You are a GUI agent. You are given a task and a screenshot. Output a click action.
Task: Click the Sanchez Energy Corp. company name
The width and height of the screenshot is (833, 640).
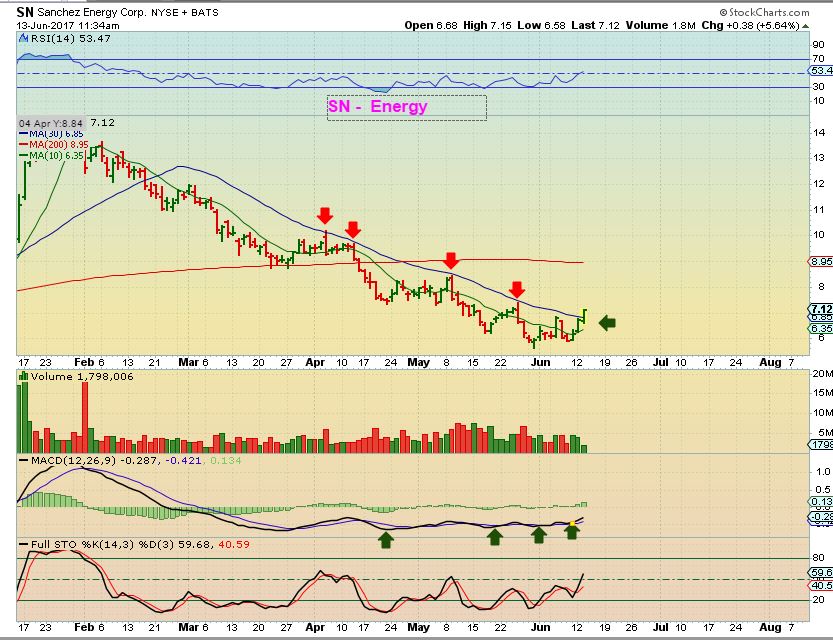pyautogui.click(x=91, y=13)
